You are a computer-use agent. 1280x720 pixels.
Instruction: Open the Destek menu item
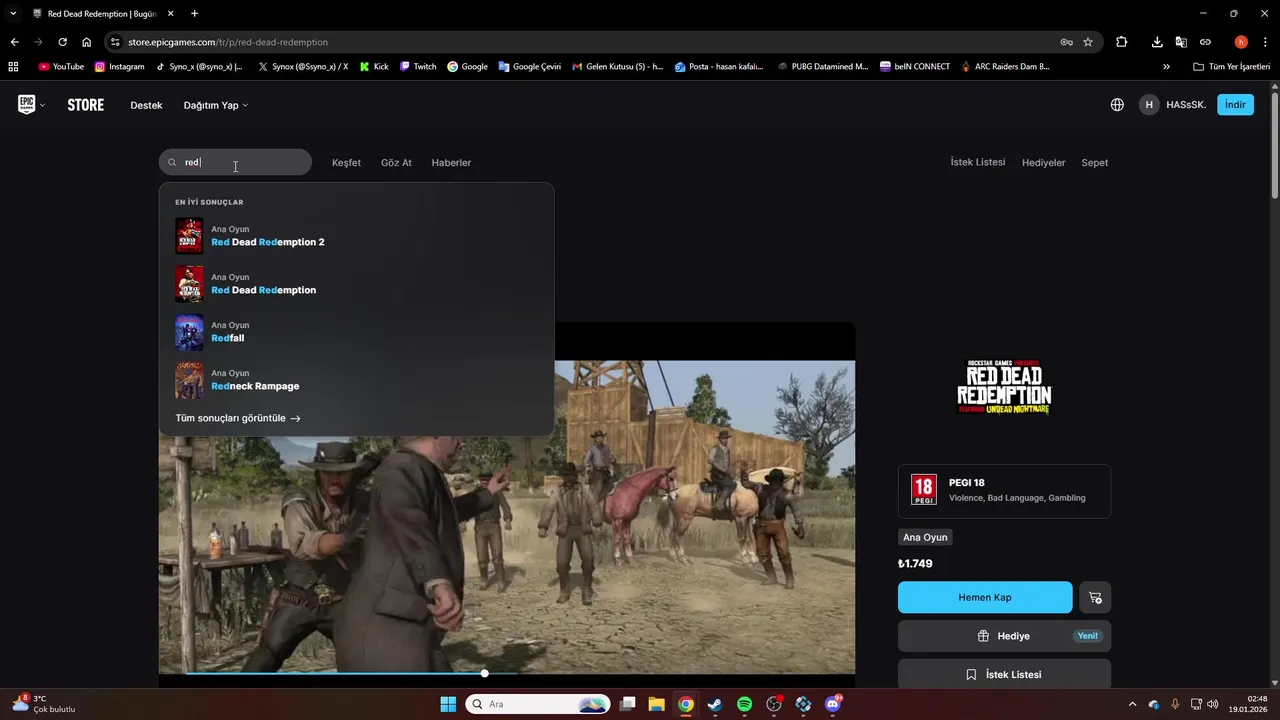tap(146, 105)
